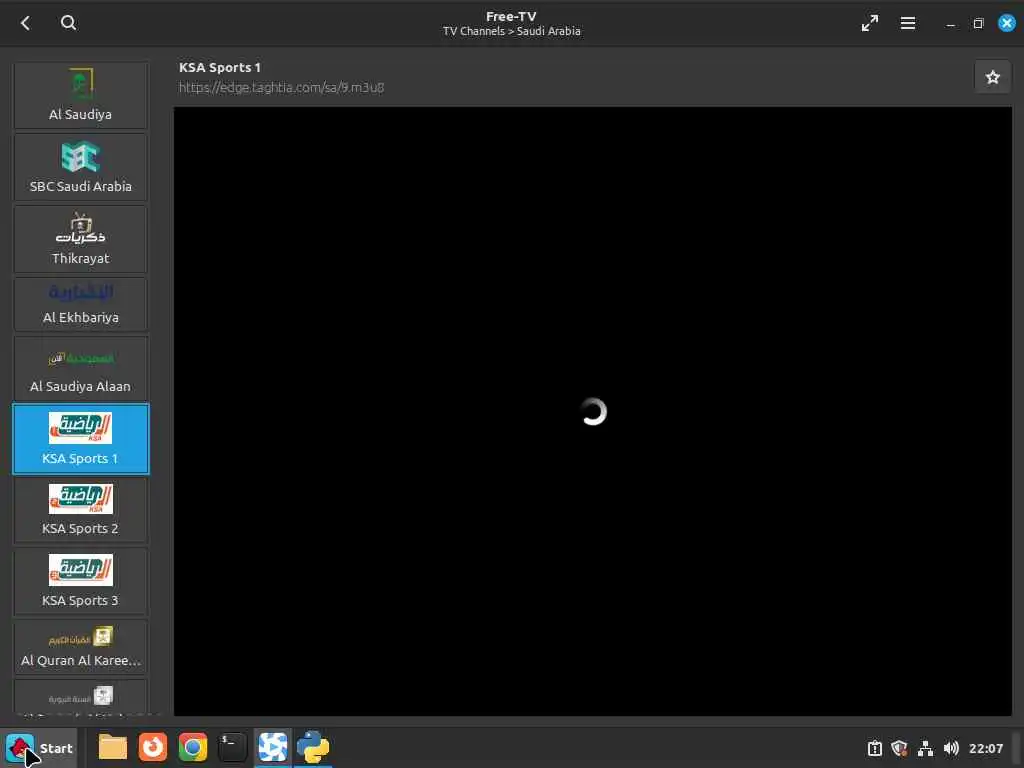1024x768 pixels.
Task: Click the 22:07 clock
Action: 985,748
